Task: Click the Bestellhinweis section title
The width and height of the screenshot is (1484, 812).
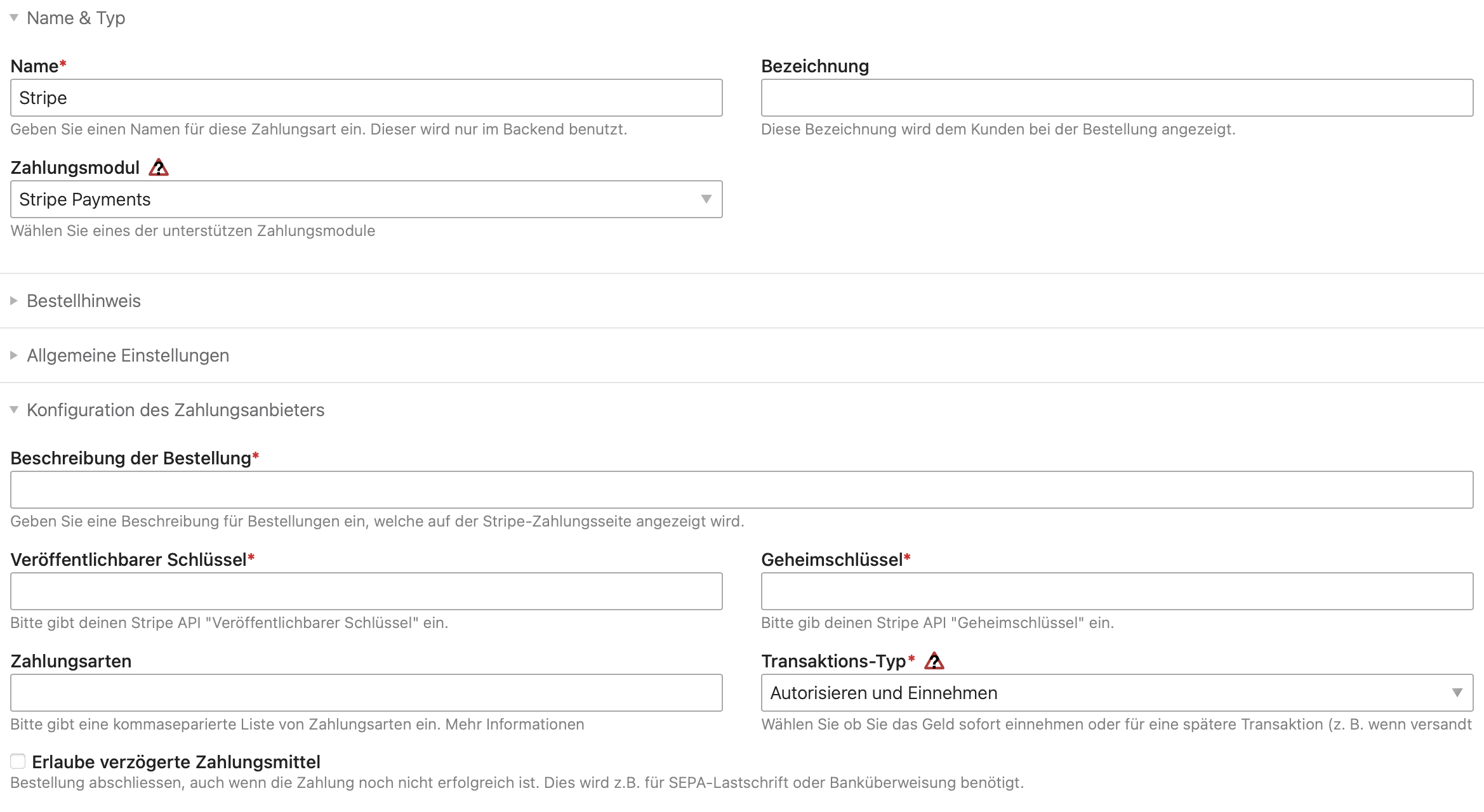Action: tap(84, 301)
